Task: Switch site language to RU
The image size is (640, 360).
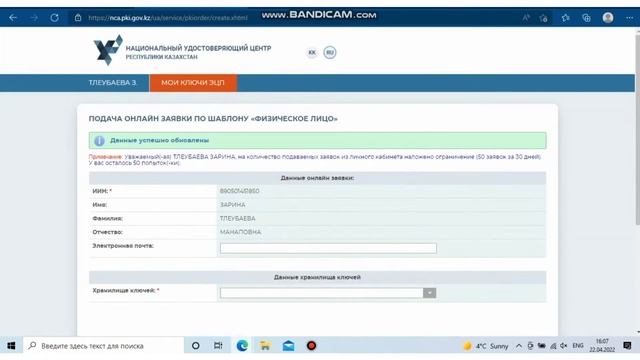Action: coord(330,52)
